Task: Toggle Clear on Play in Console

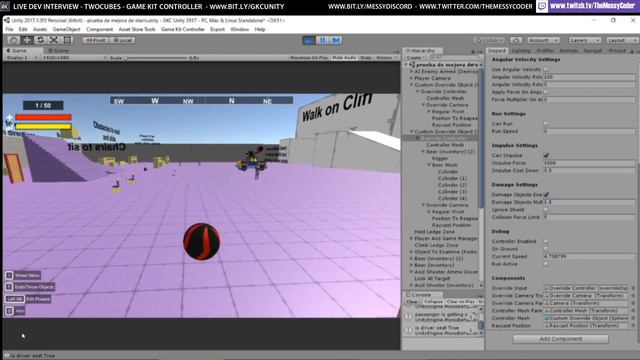Action: [460, 302]
